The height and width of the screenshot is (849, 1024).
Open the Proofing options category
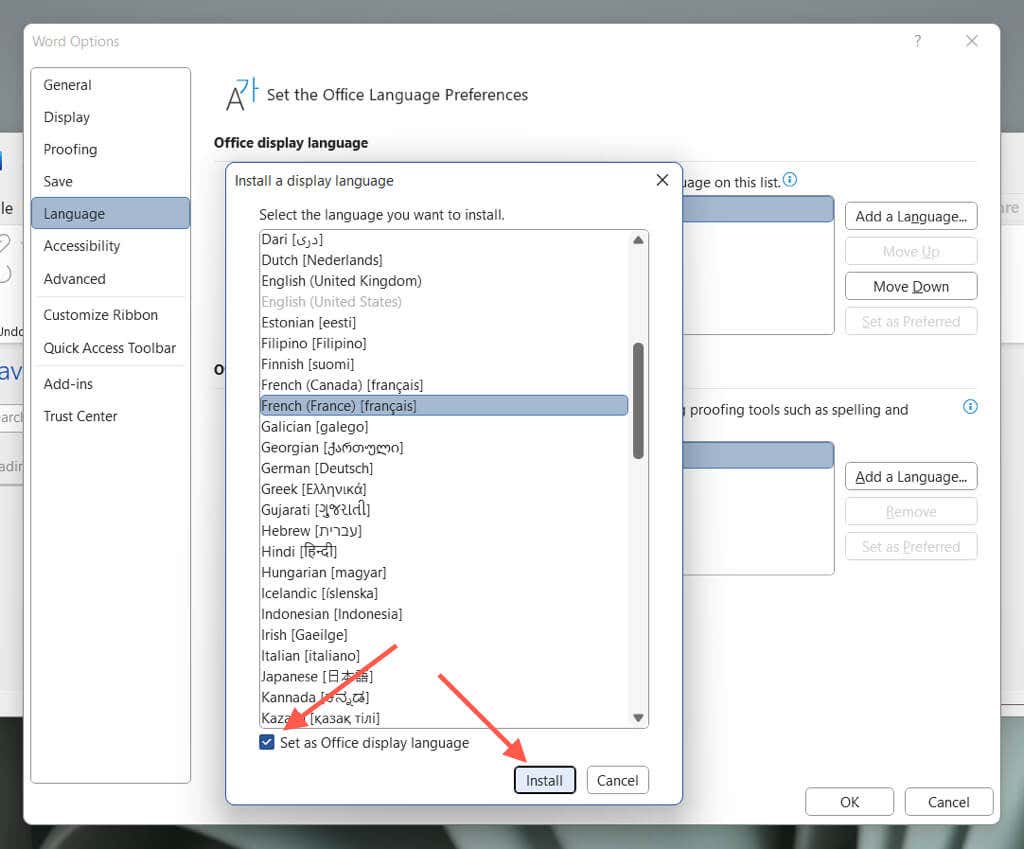tap(110, 150)
